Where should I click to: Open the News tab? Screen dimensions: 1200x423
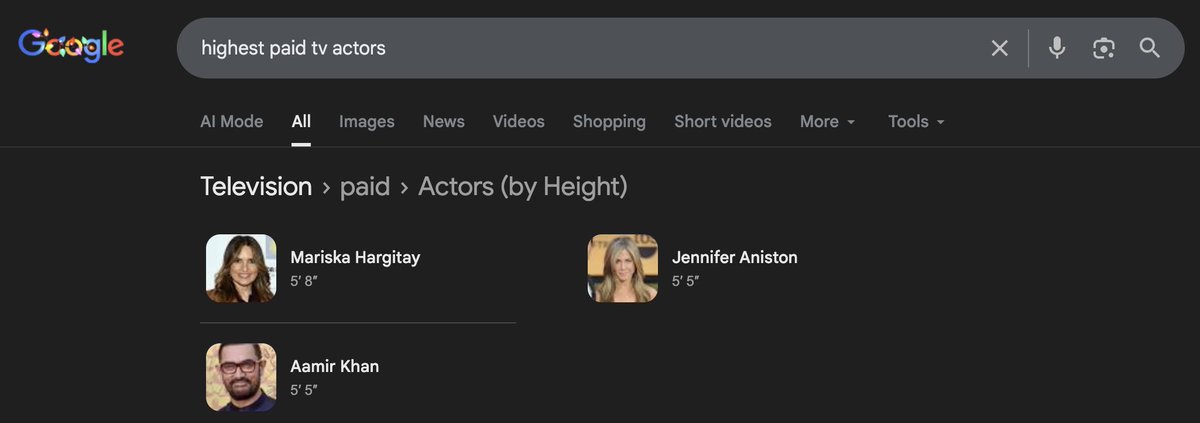pyautogui.click(x=444, y=121)
